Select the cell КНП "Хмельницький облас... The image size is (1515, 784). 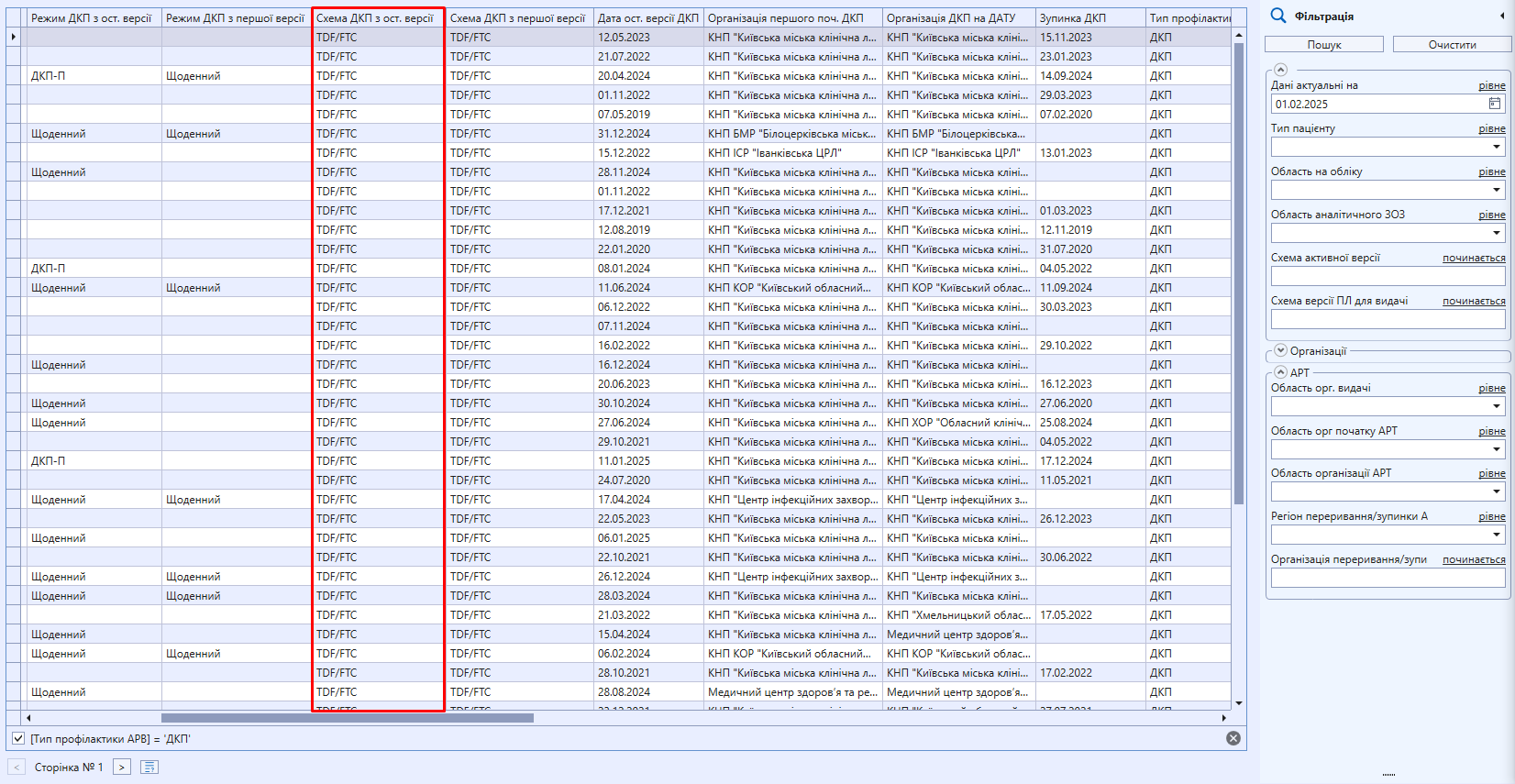point(958,615)
